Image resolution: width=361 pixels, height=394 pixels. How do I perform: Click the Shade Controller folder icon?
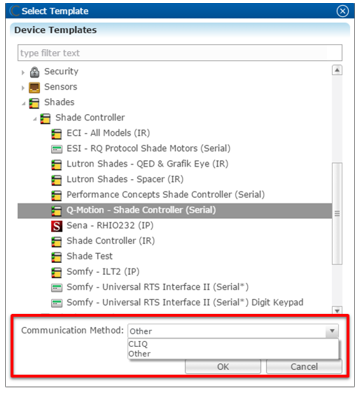tap(45, 118)
